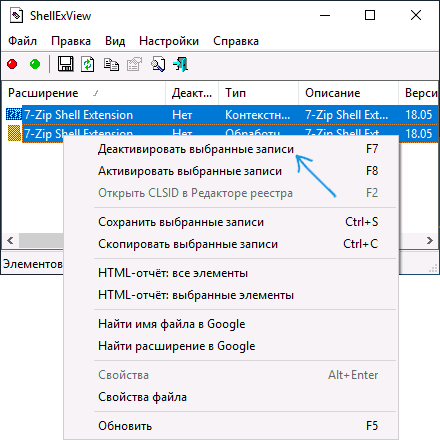440x440 pixels.
Task: Choose Деактивировать выбранные записи
Action: (x=231, y=149)
